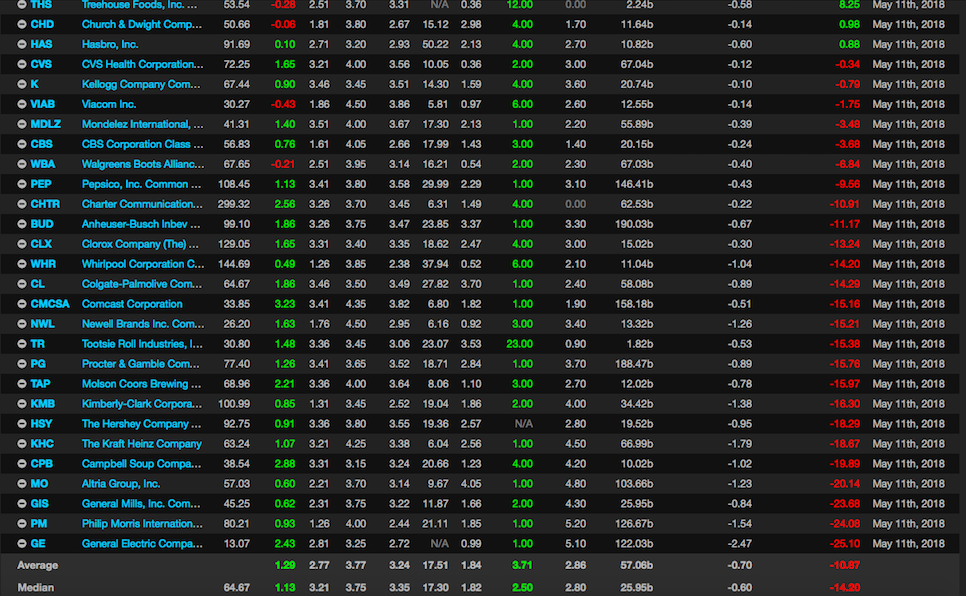Open Hasbro, Inc. company link

[x=110, y=44]
